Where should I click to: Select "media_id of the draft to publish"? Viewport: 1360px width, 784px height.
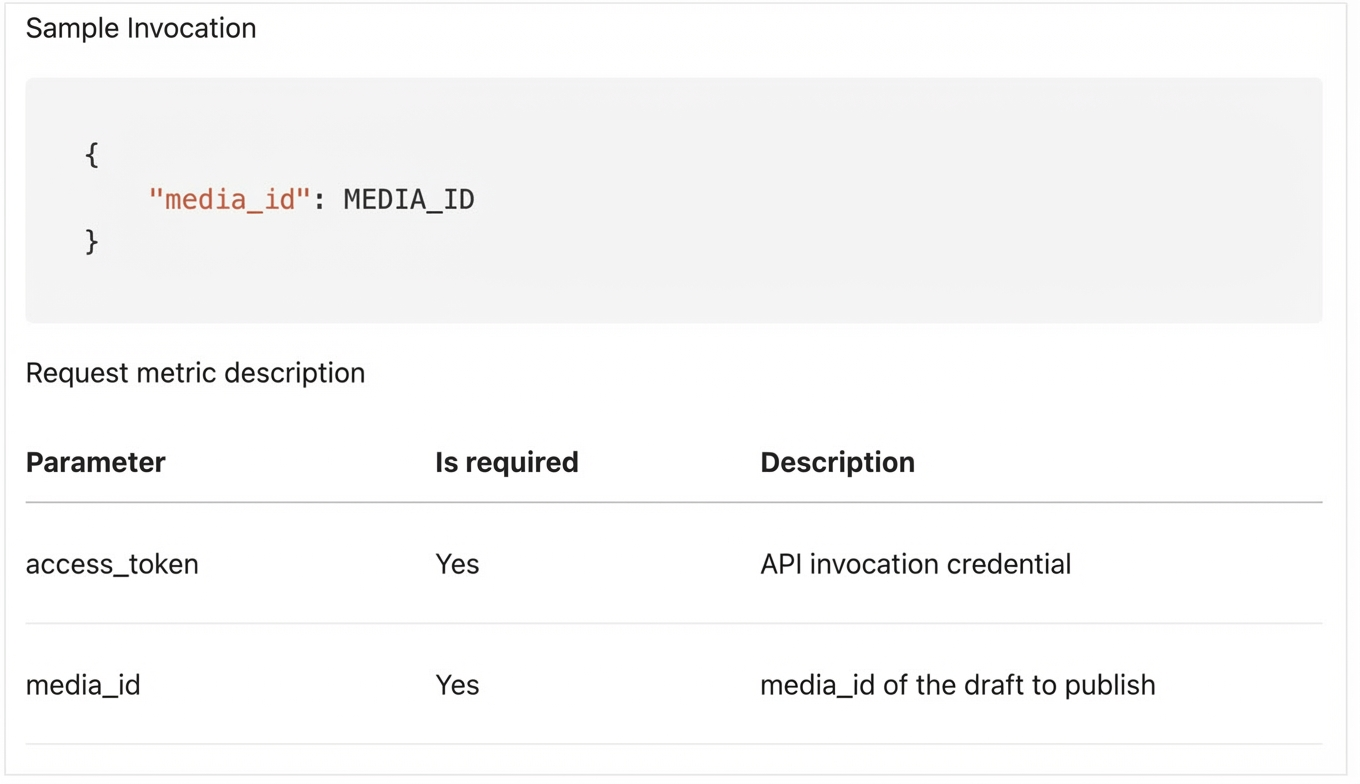(957, 685)
